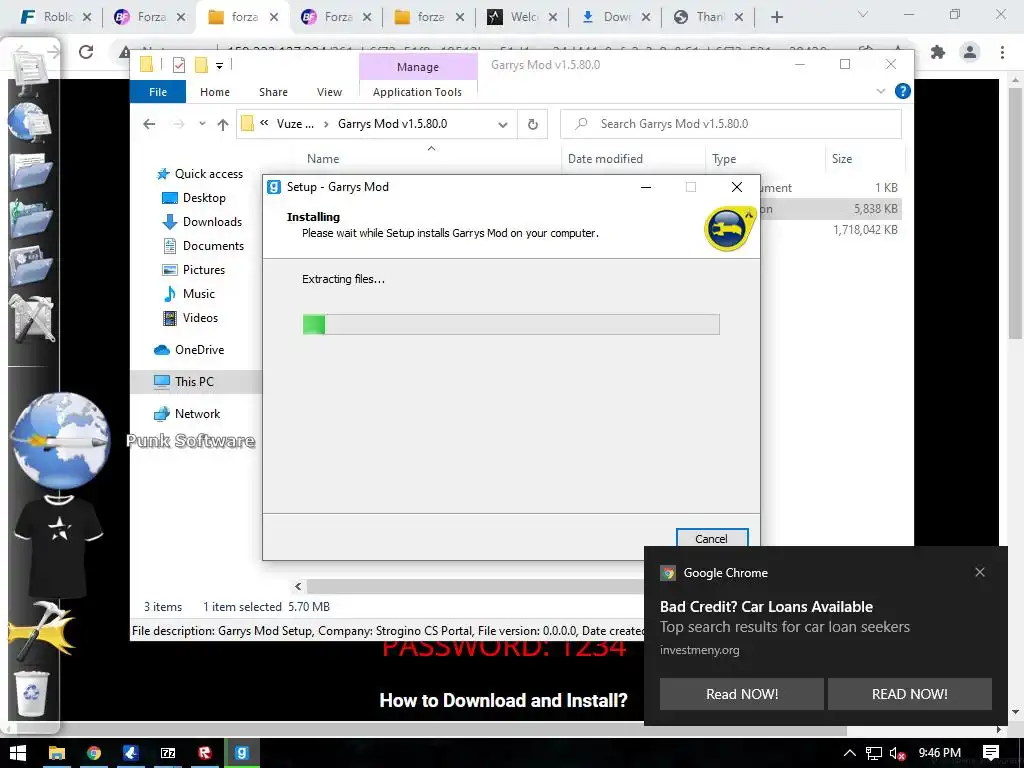The height and width of the screenshot is (768, 1024).
Task: Open the File menu in Explorer
Action: 158,92
